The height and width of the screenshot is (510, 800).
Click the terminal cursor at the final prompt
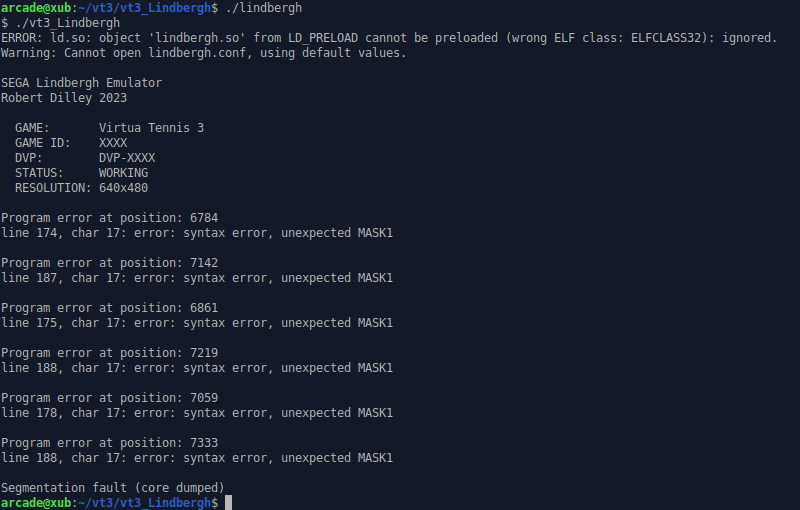tap(229, 502)
